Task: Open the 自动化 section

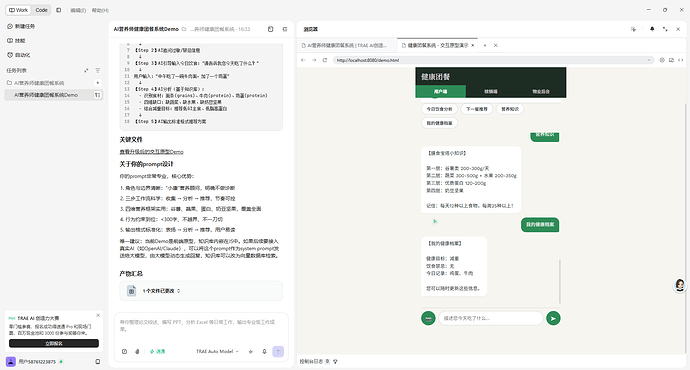Action: pyautogui.click(x=19, y=55)
